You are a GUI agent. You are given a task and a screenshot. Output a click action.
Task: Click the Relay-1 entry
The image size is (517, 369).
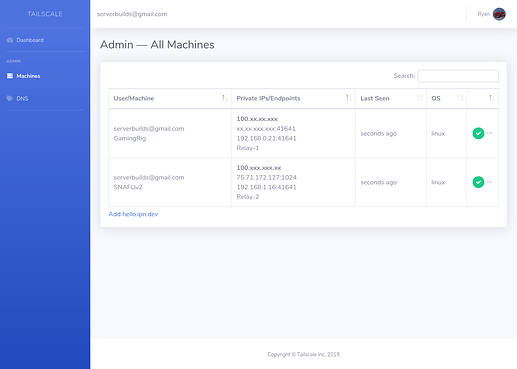coord(248,148)
